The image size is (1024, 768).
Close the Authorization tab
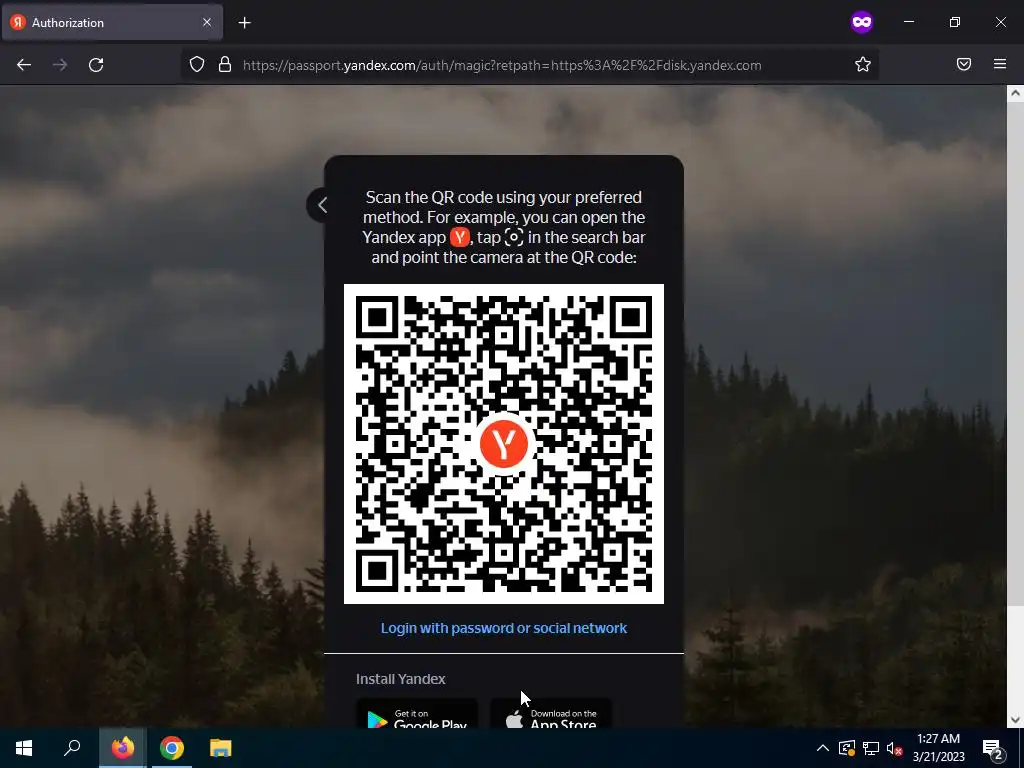click(x=206, y=22)
